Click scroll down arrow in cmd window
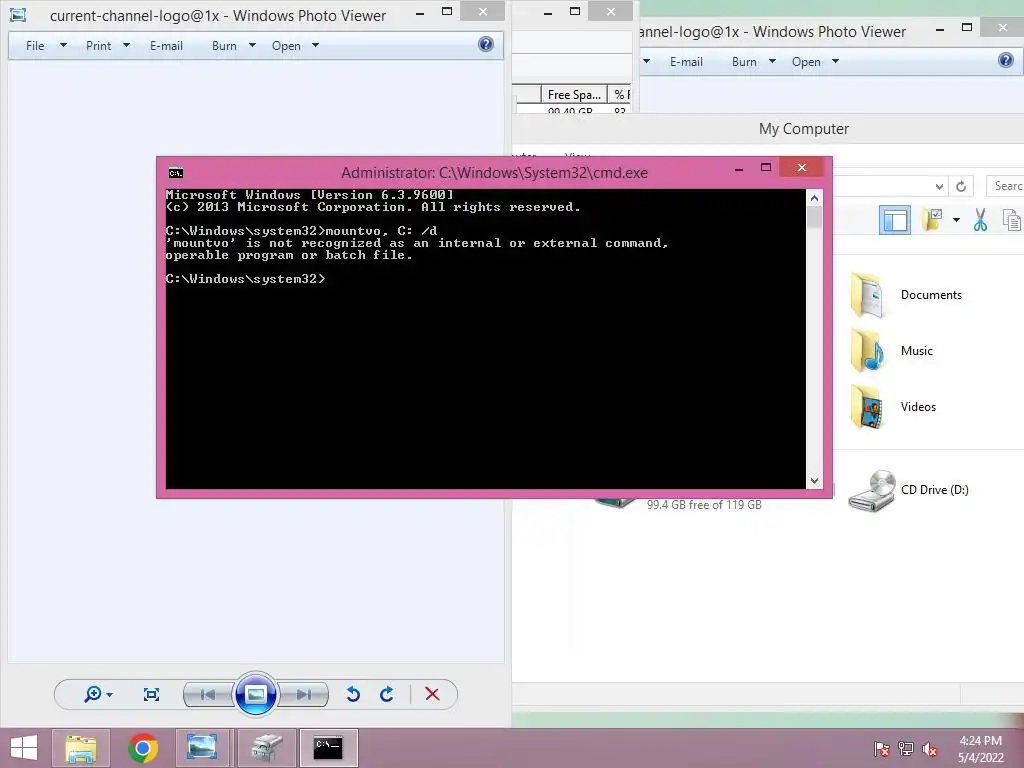 (x=814, y=481)
